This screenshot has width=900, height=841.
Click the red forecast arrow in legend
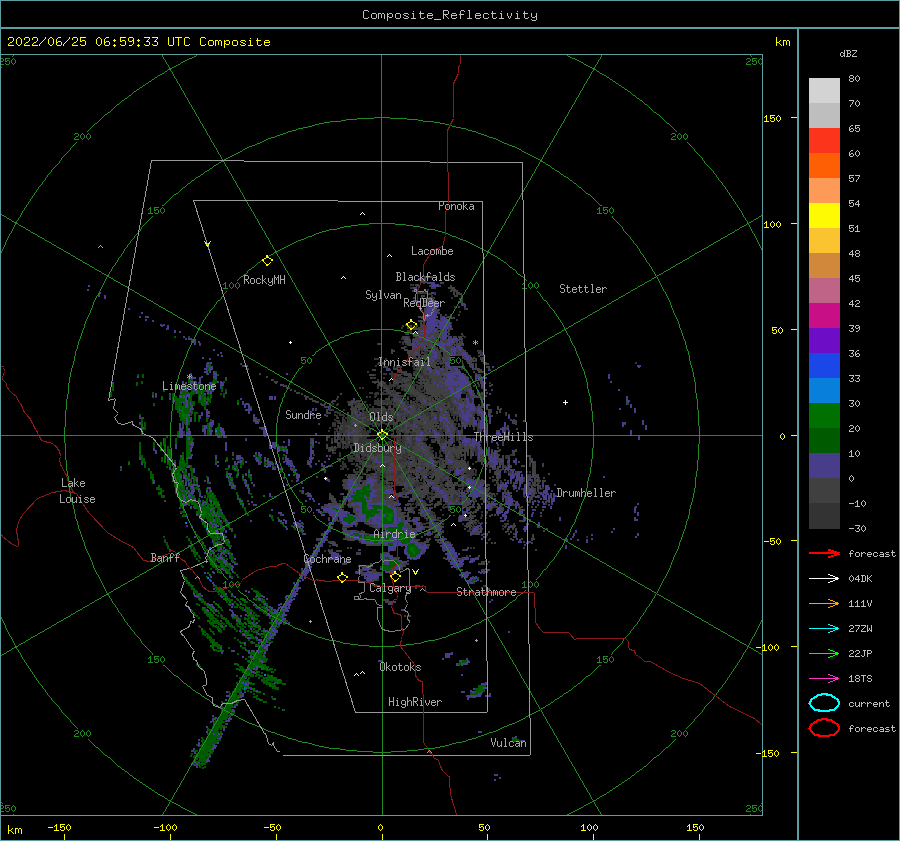[x=824, y=553]
